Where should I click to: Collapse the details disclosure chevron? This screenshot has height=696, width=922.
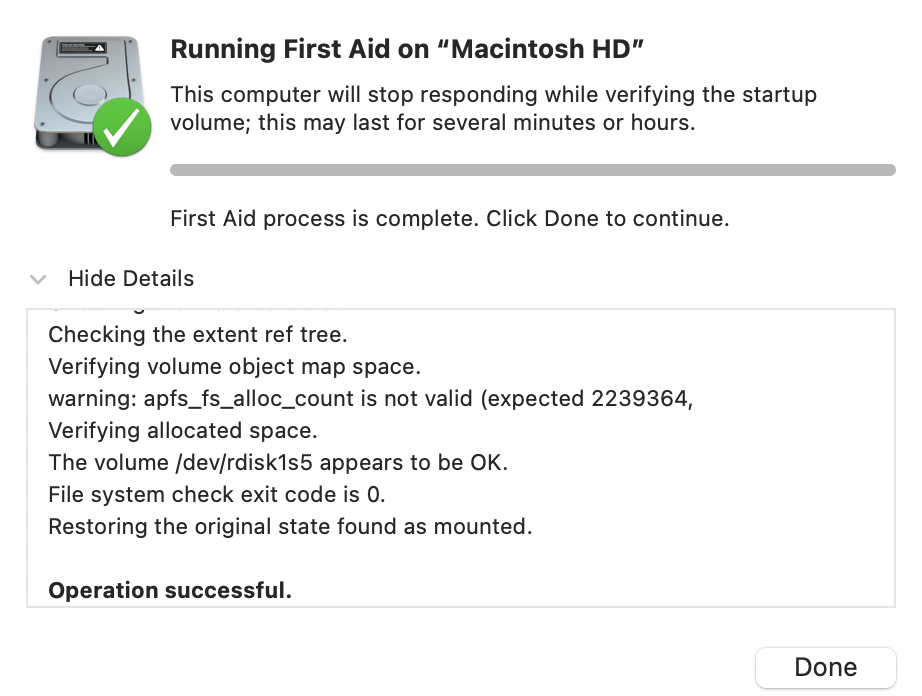[x=39, y=279]
